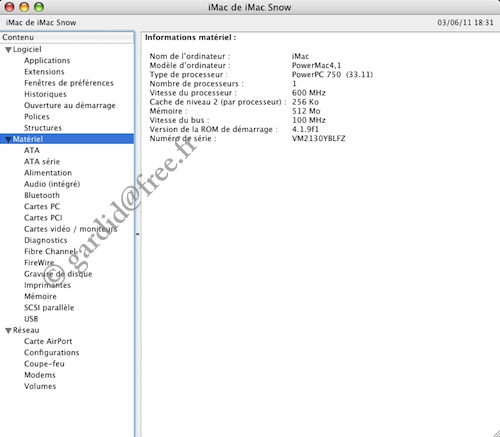Select Audio (intégré) entry
Viewport: 500px width, 437px height.
click(x=52, y=184)
